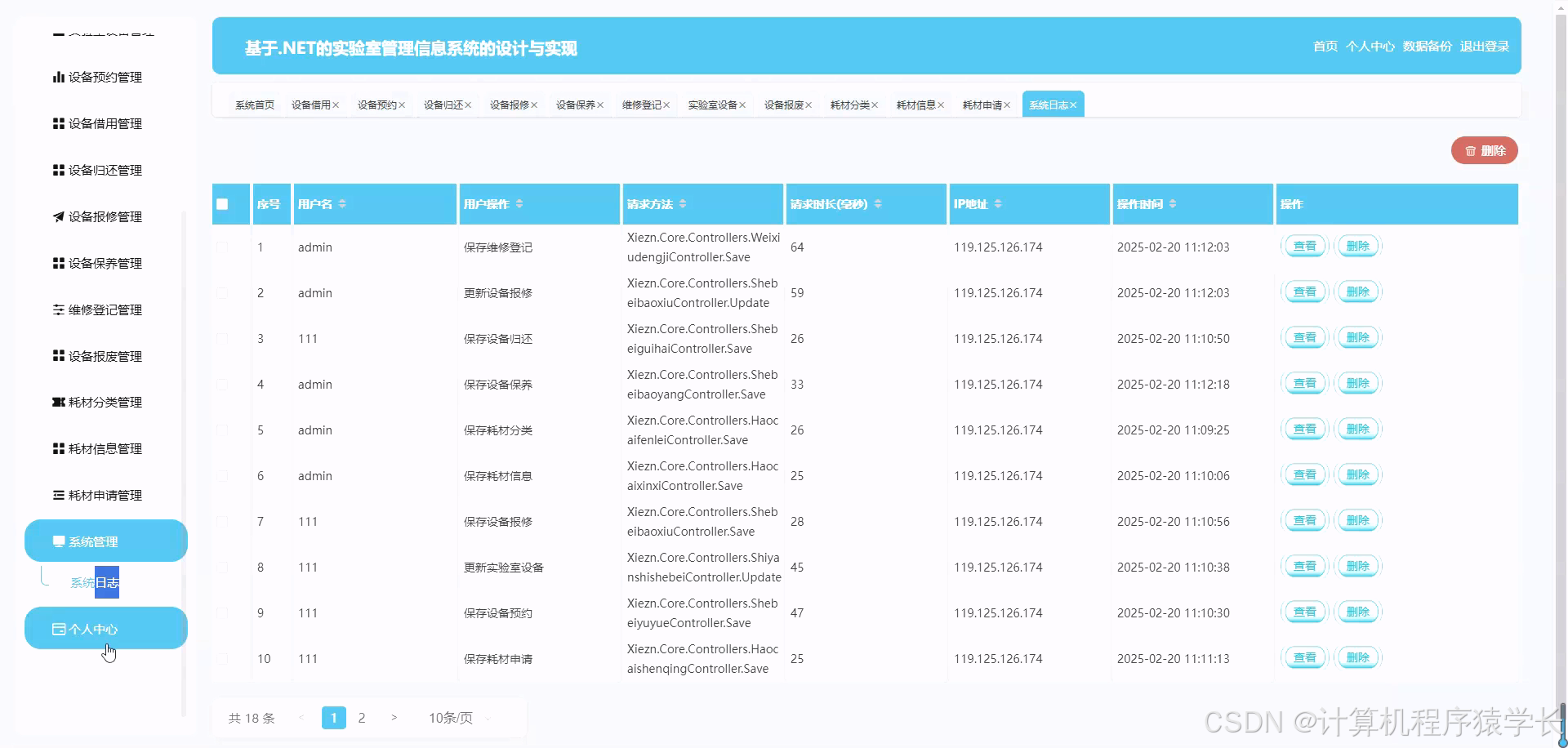Screen dimensions: 1568x748
Task: Click the 系统管理 monitor icon
Action: click(x=57, y=541)
